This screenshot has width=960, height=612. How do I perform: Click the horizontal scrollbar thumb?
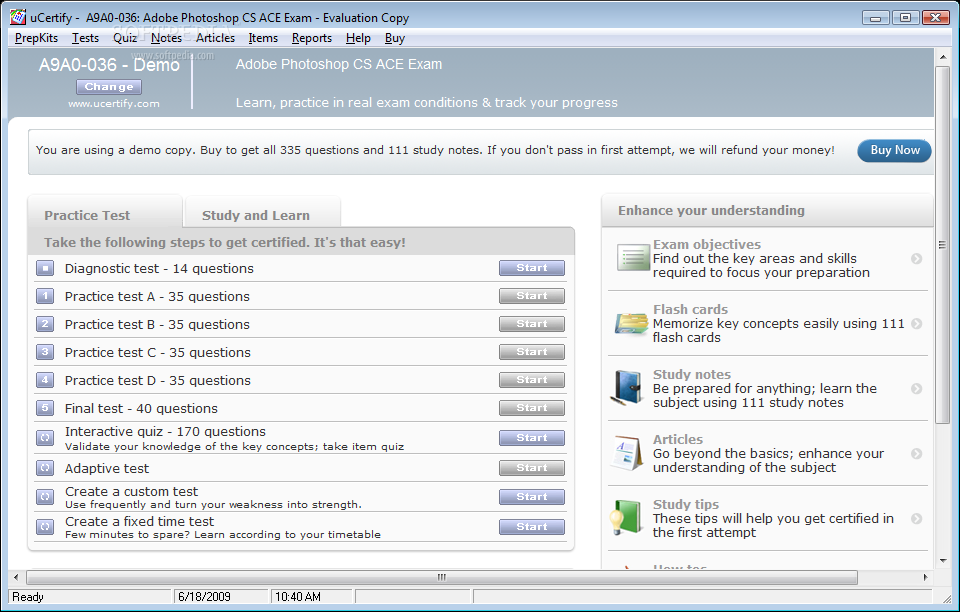click(x=441, y=577)
